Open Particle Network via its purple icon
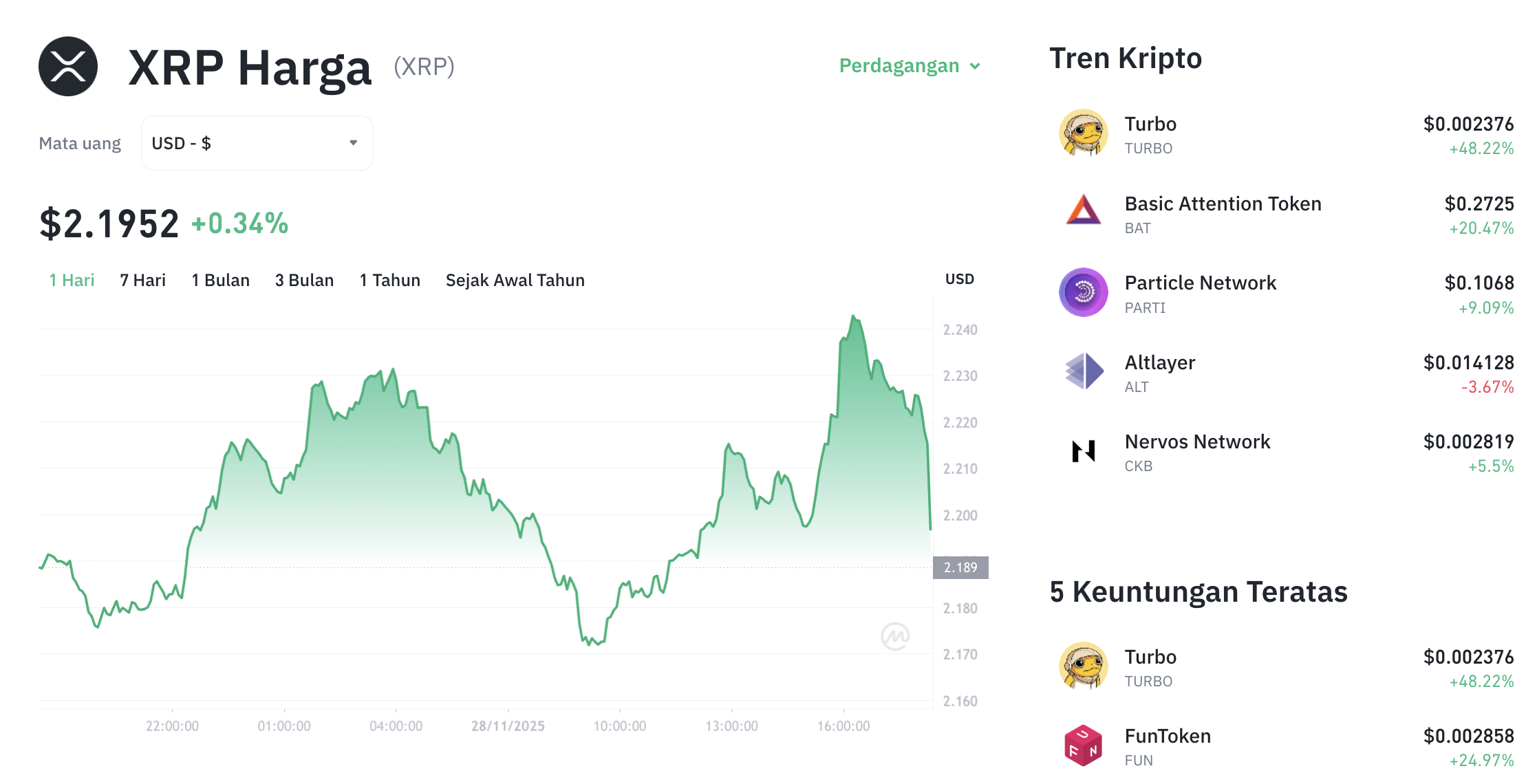Image resolution: width=1526 pixels, height=784 pixels. click(1083, 292)
